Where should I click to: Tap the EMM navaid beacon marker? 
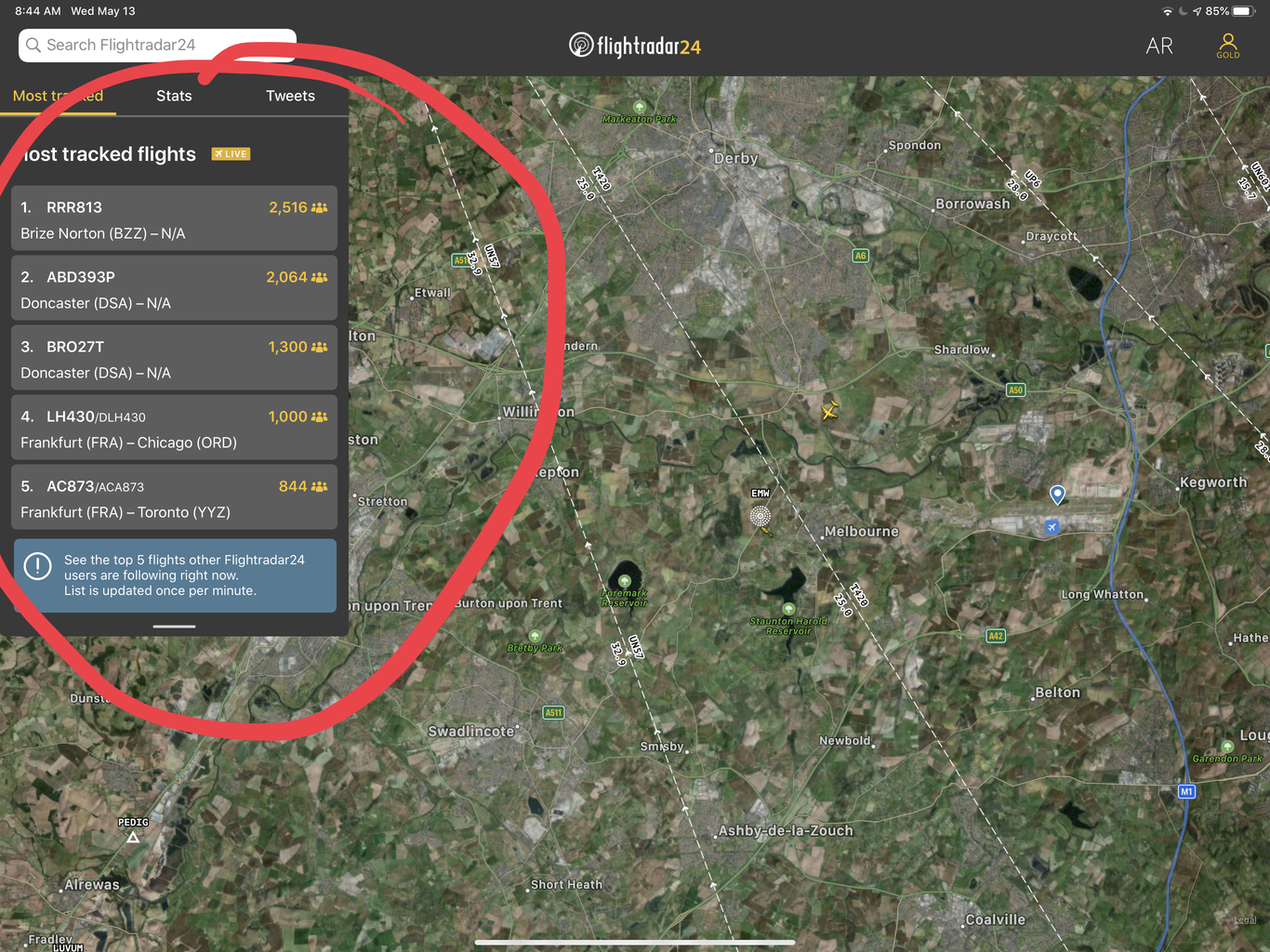pos(761,516)
